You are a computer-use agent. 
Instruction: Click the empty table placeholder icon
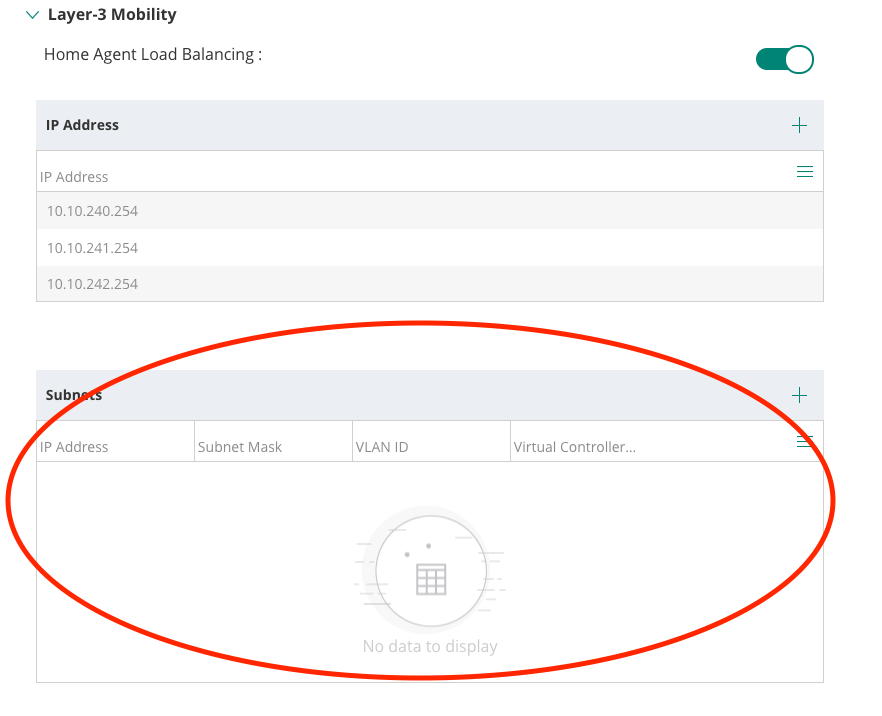click(x=430, y=577)
